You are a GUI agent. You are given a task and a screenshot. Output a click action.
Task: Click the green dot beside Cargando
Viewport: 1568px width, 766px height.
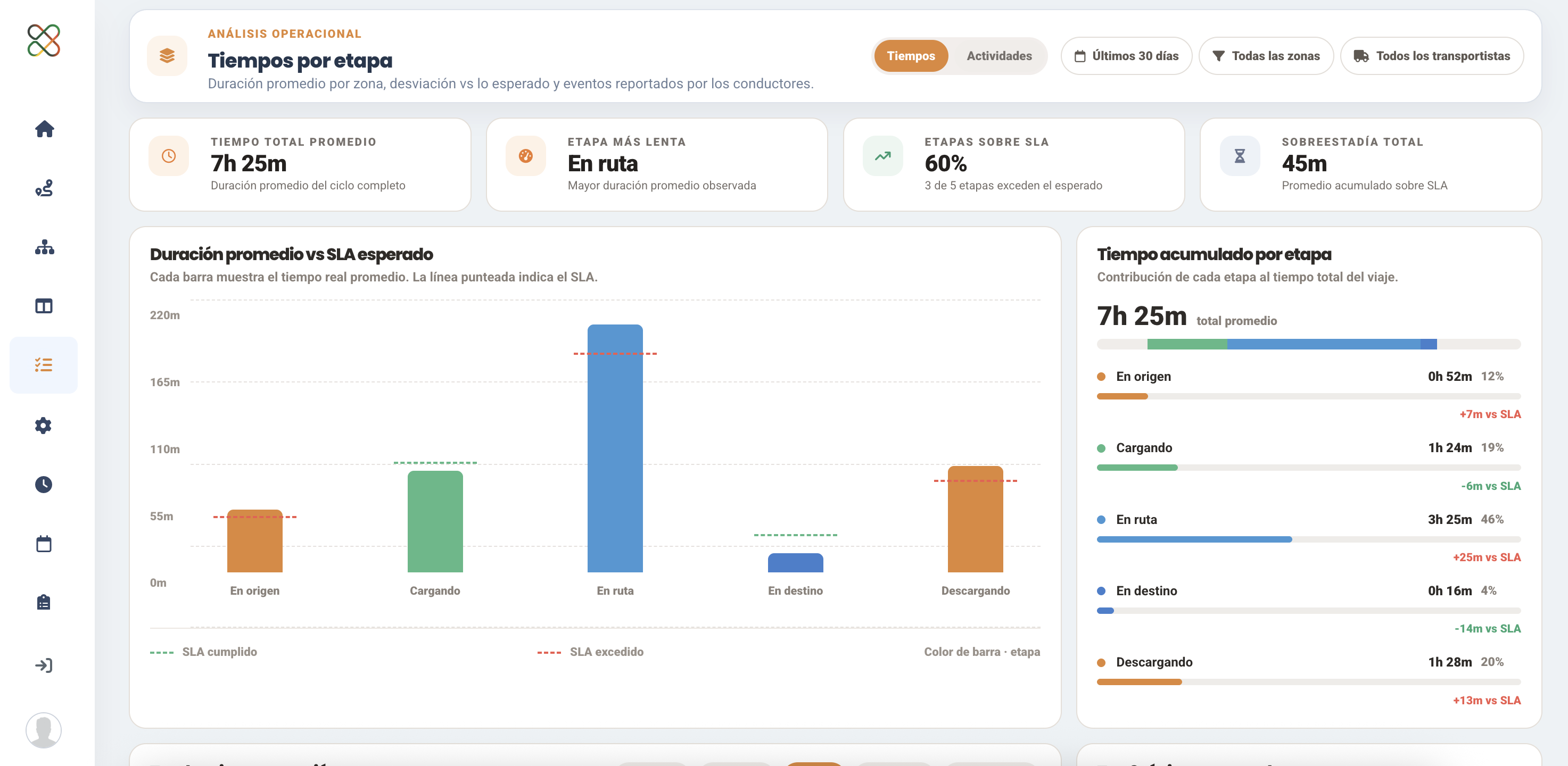pyautogui.click(x=1101, y=448)
